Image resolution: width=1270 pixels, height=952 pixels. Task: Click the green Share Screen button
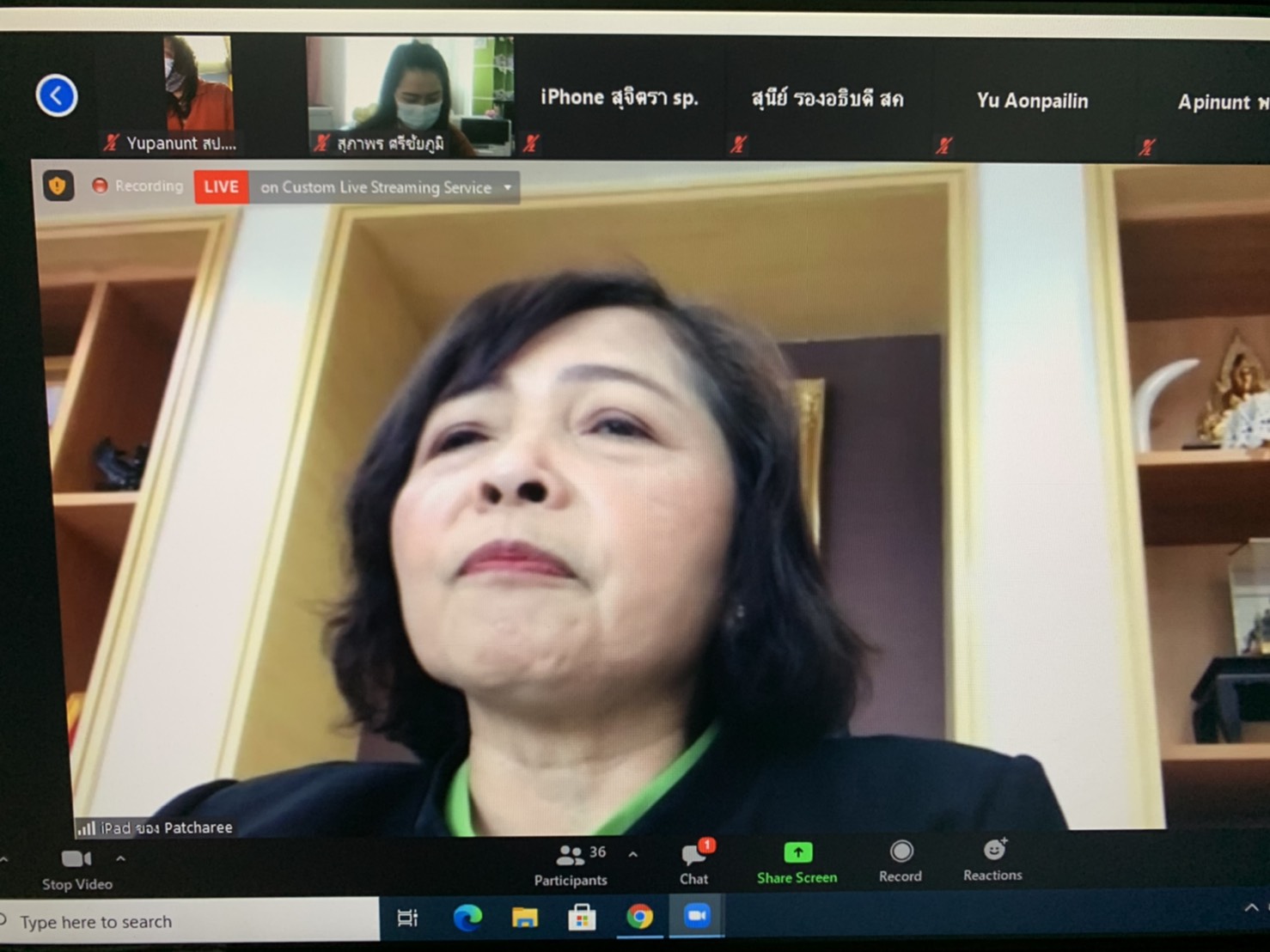[797, 863]
